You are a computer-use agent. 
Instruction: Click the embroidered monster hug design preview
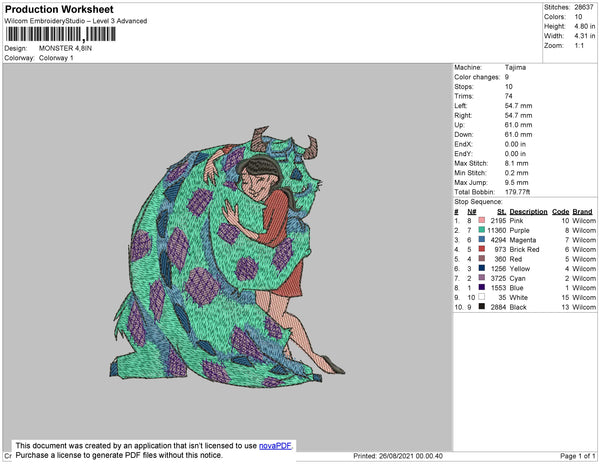[x=227, y=256]
